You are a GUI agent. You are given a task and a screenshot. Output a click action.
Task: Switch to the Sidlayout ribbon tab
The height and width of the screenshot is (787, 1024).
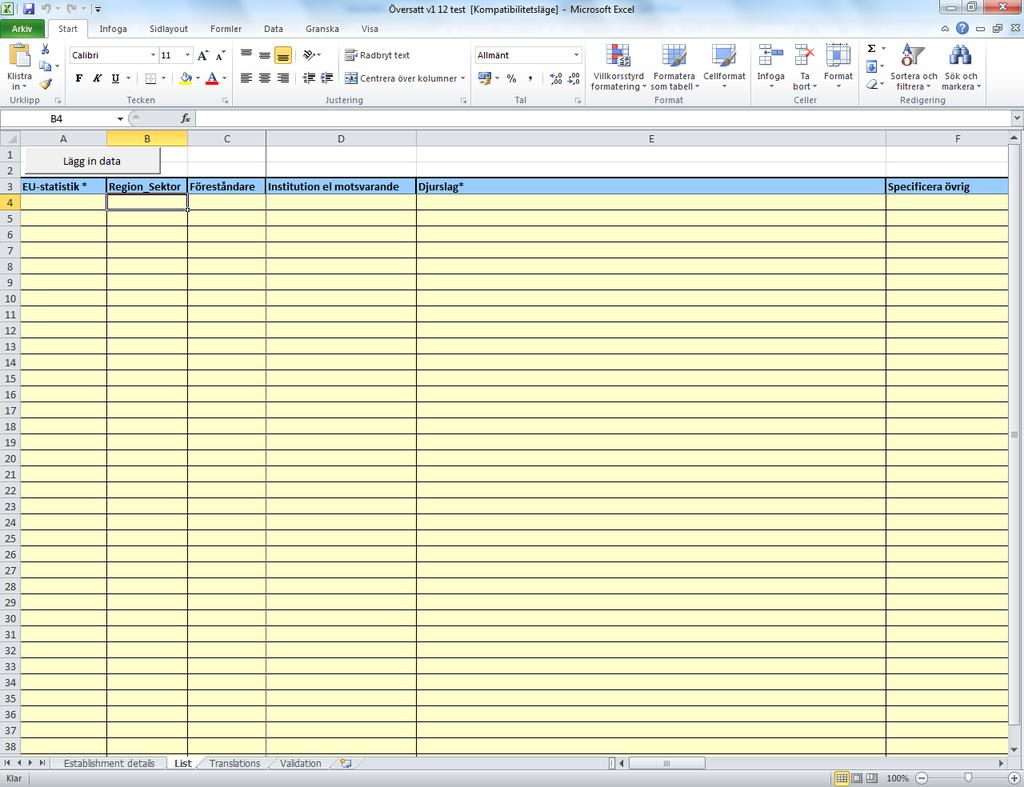pos(168,29)
